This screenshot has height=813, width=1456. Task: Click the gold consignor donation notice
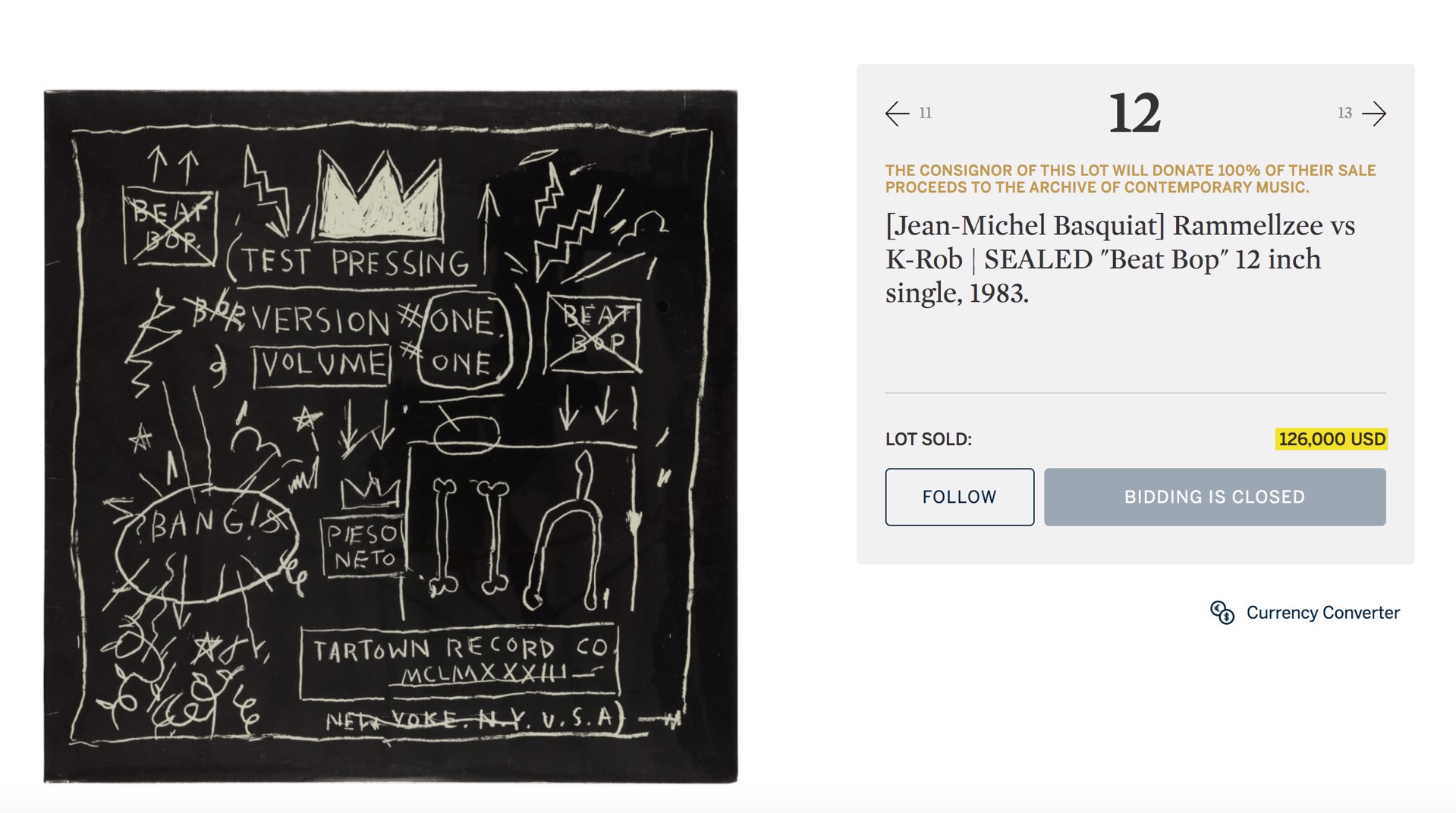click(x=1131, y=179)
